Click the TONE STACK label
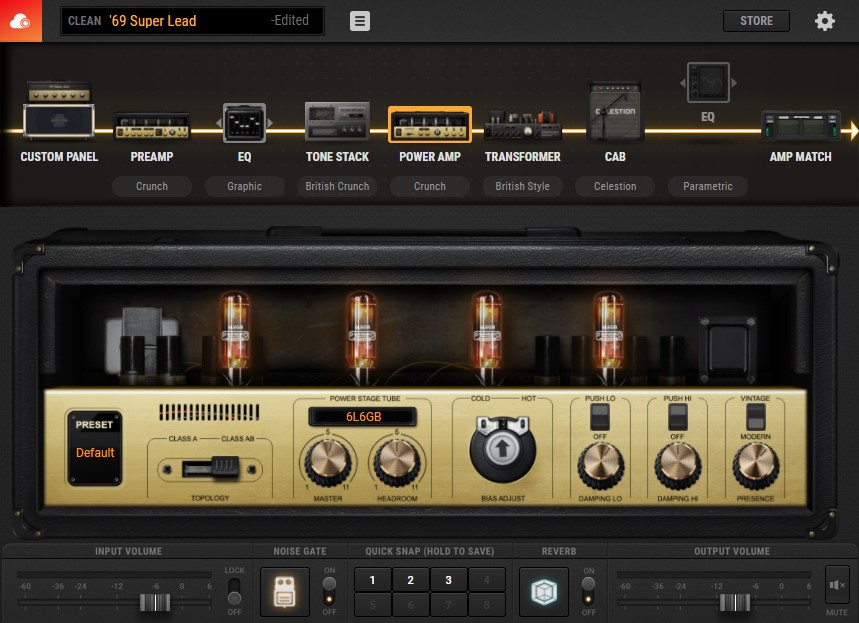 (337, 157)
